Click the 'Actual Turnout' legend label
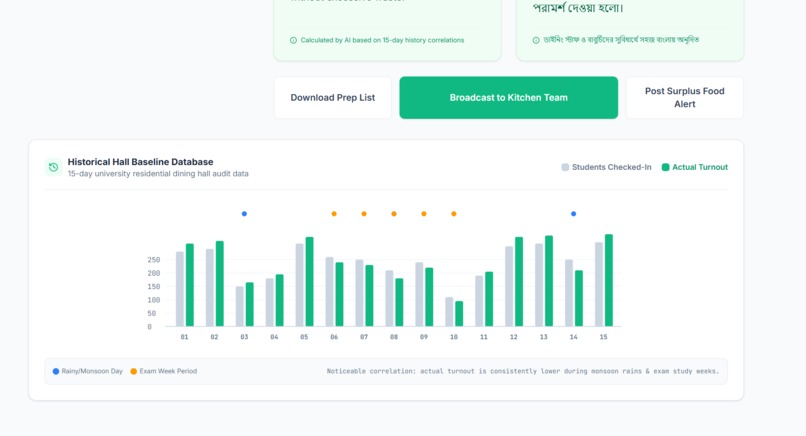806x436 pixels. [700, 167]
